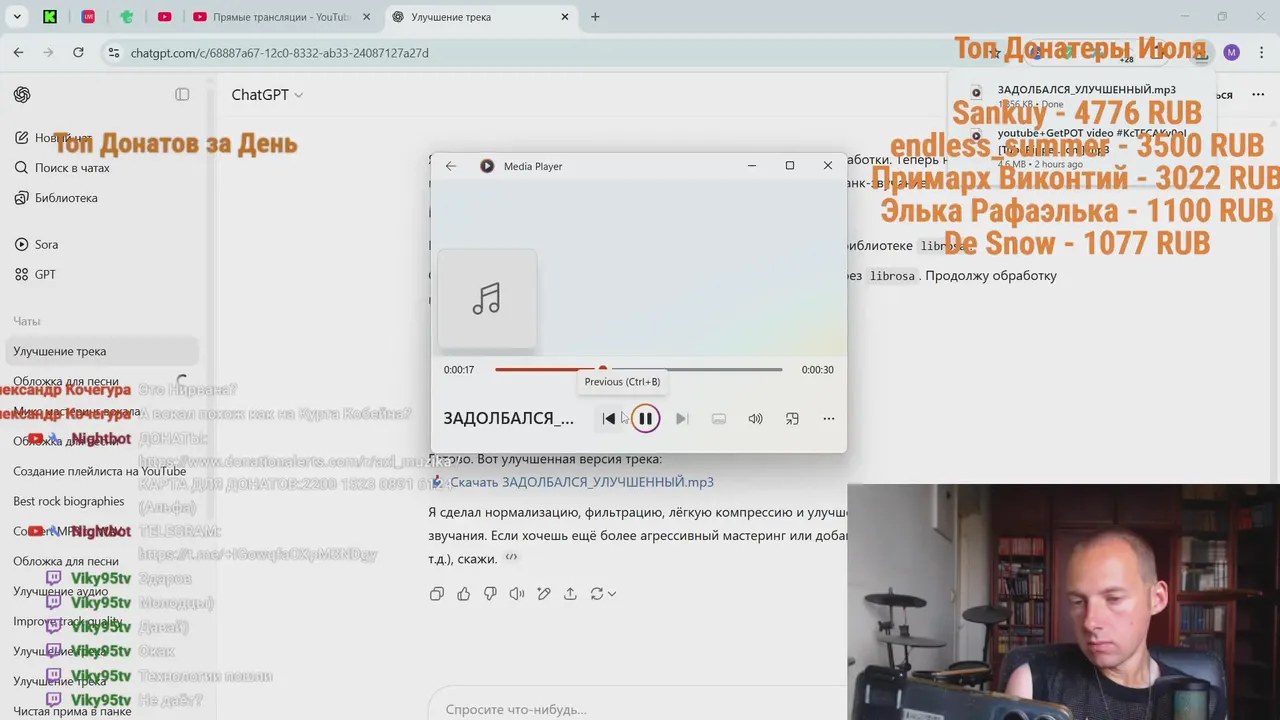Viewport: 1280px width, 720px height.
Task: Download ЗАДОЛБАЛСЯ_УЛУЧШЕННЫЙ.mp3 via chat link
Action: (x=581, y=482)
